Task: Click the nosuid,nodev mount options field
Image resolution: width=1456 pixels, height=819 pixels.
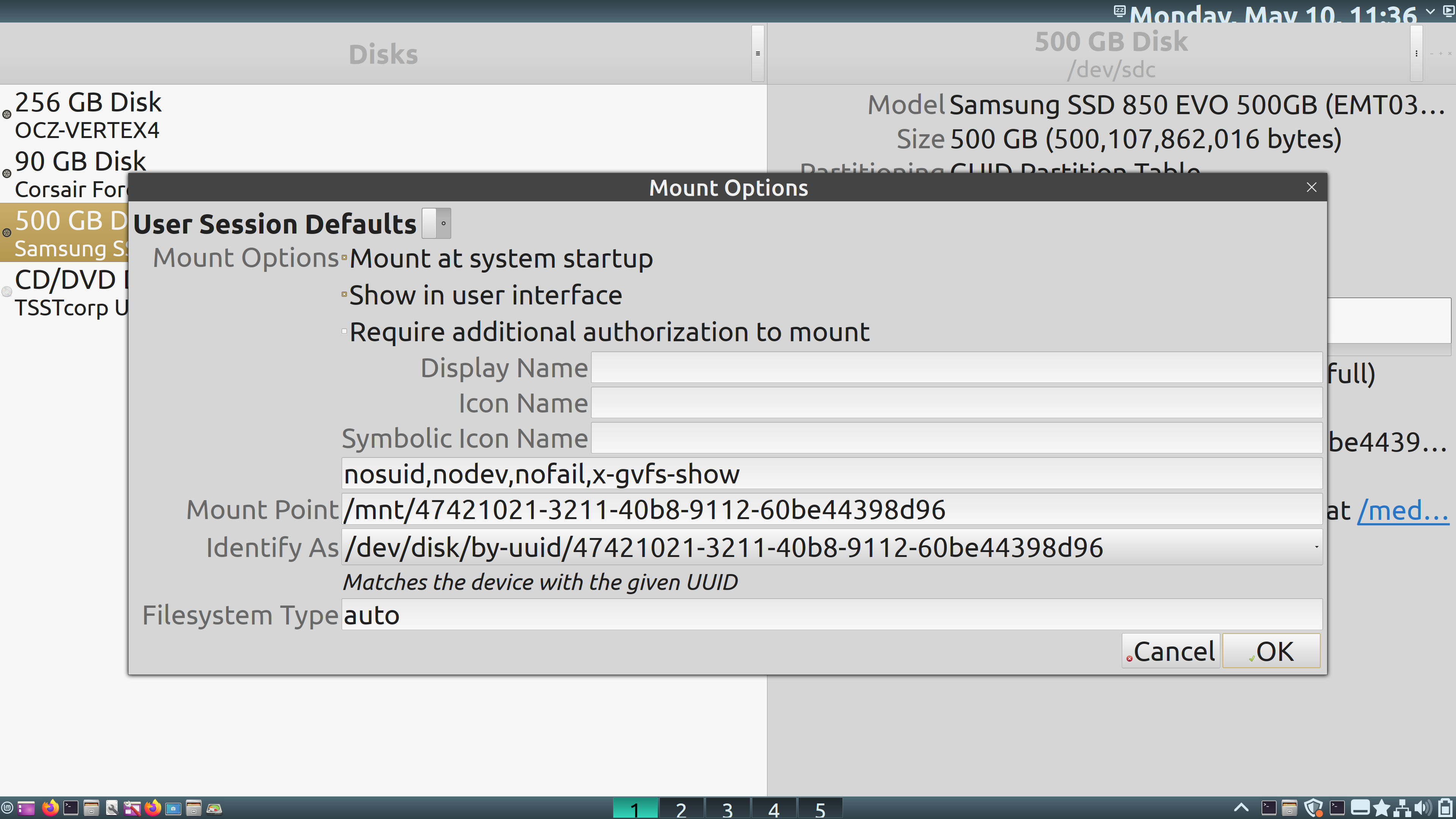Action: pos(832,474)
